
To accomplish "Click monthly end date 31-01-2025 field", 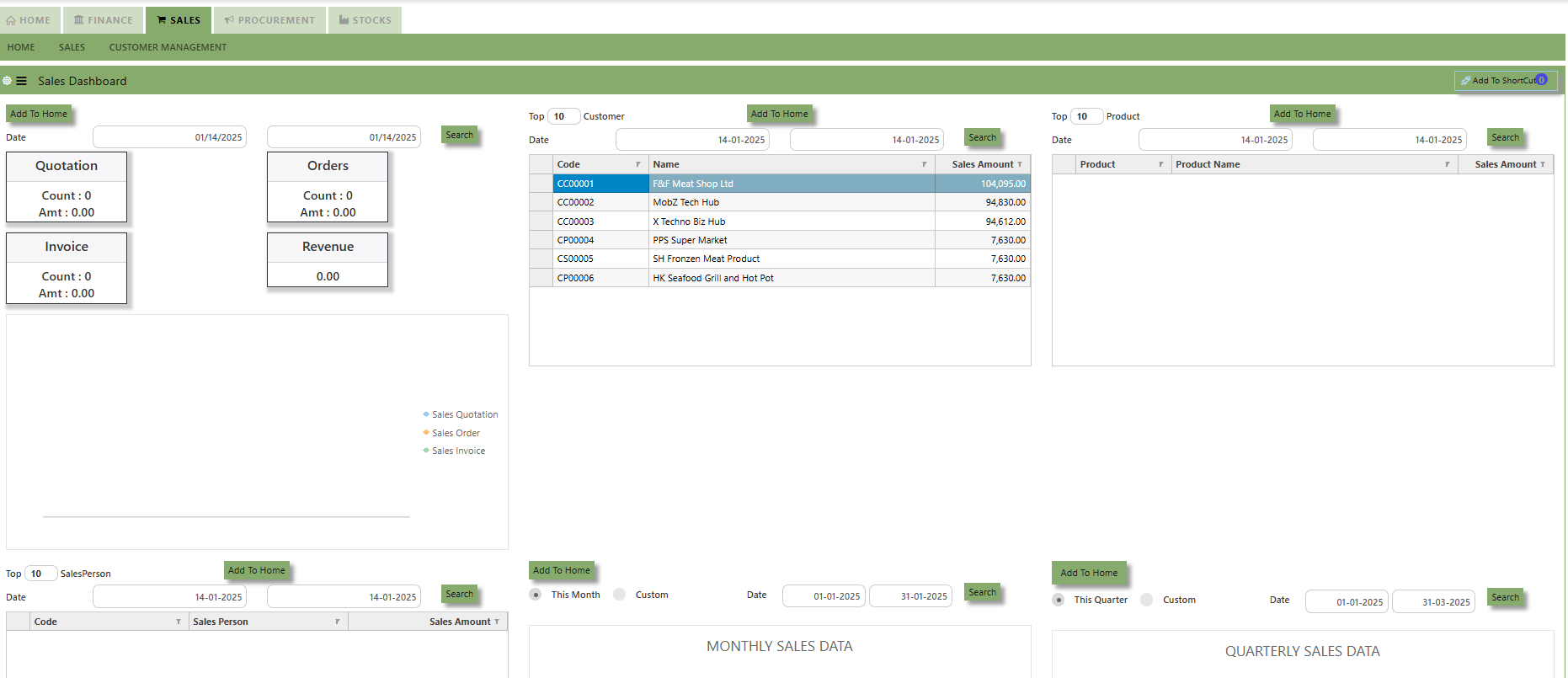I will (x=910, y=596).
